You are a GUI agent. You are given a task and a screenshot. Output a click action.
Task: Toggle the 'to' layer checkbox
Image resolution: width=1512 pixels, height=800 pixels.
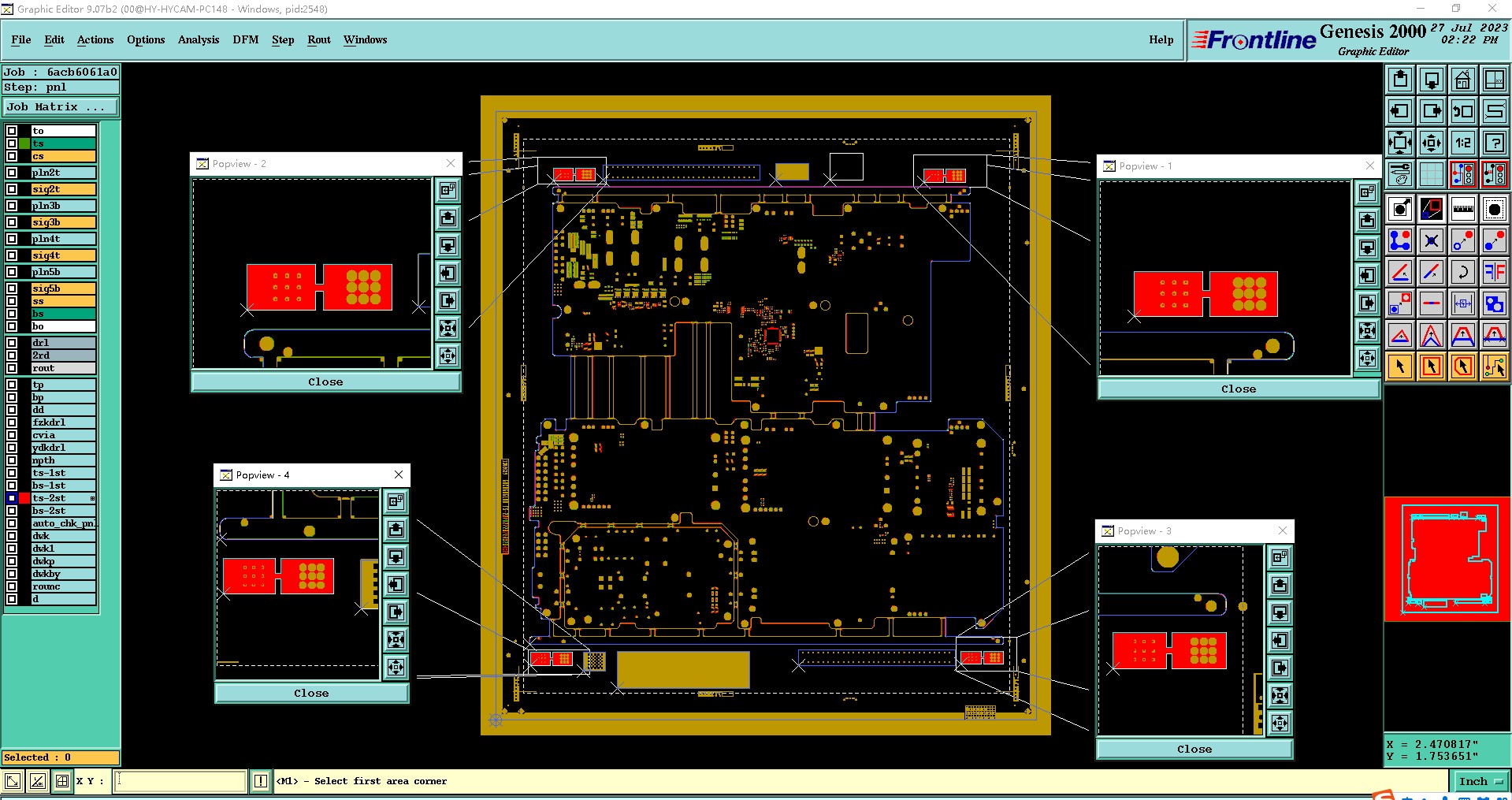12,131
